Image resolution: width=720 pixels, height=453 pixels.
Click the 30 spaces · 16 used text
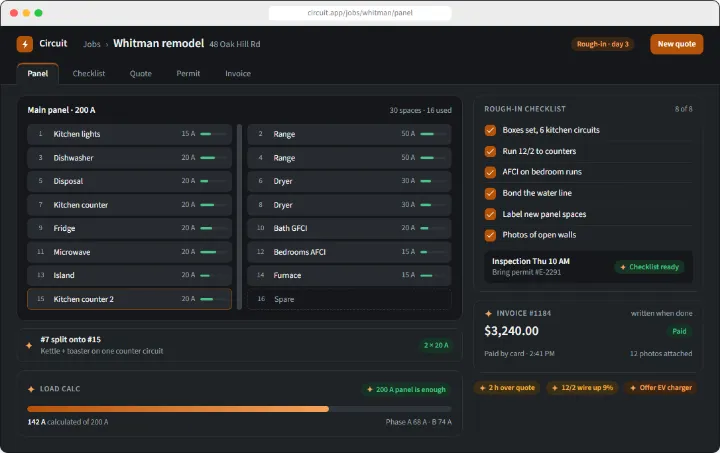[420, 111]
